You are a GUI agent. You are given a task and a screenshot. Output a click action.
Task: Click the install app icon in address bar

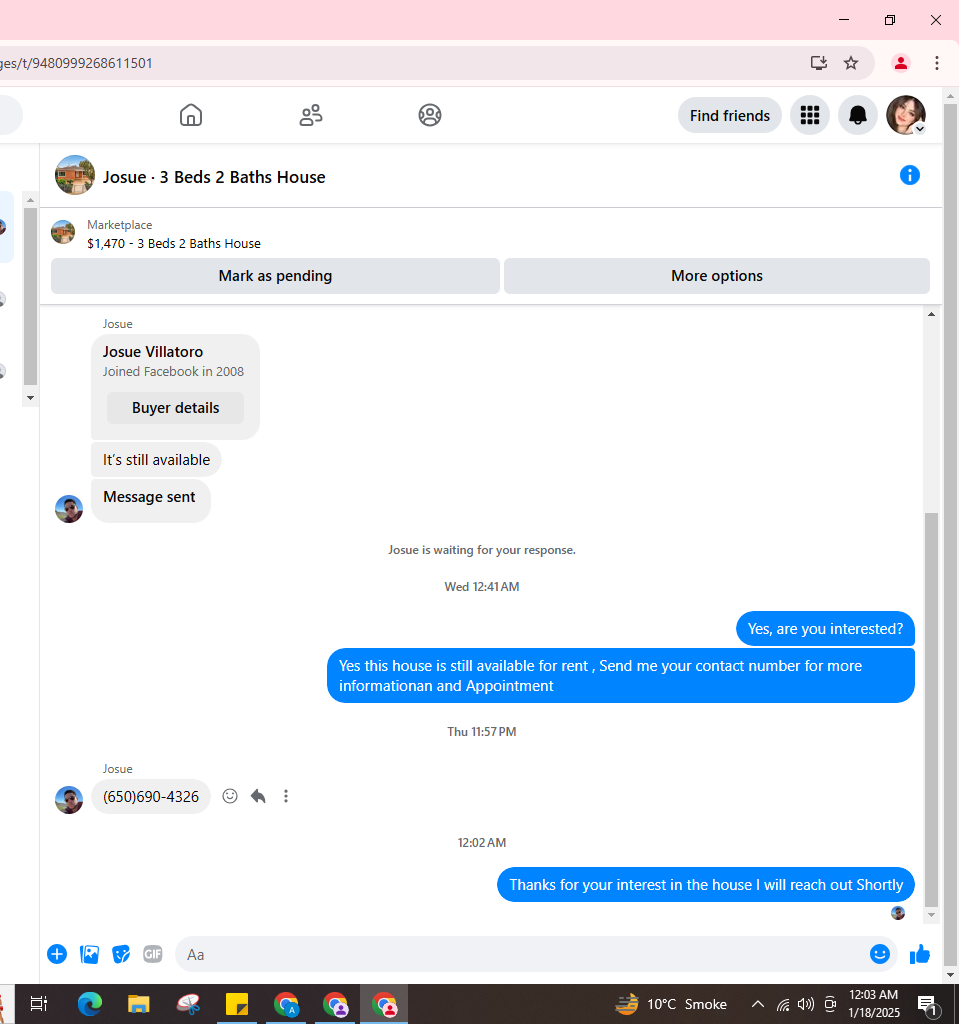click(819, 63)
